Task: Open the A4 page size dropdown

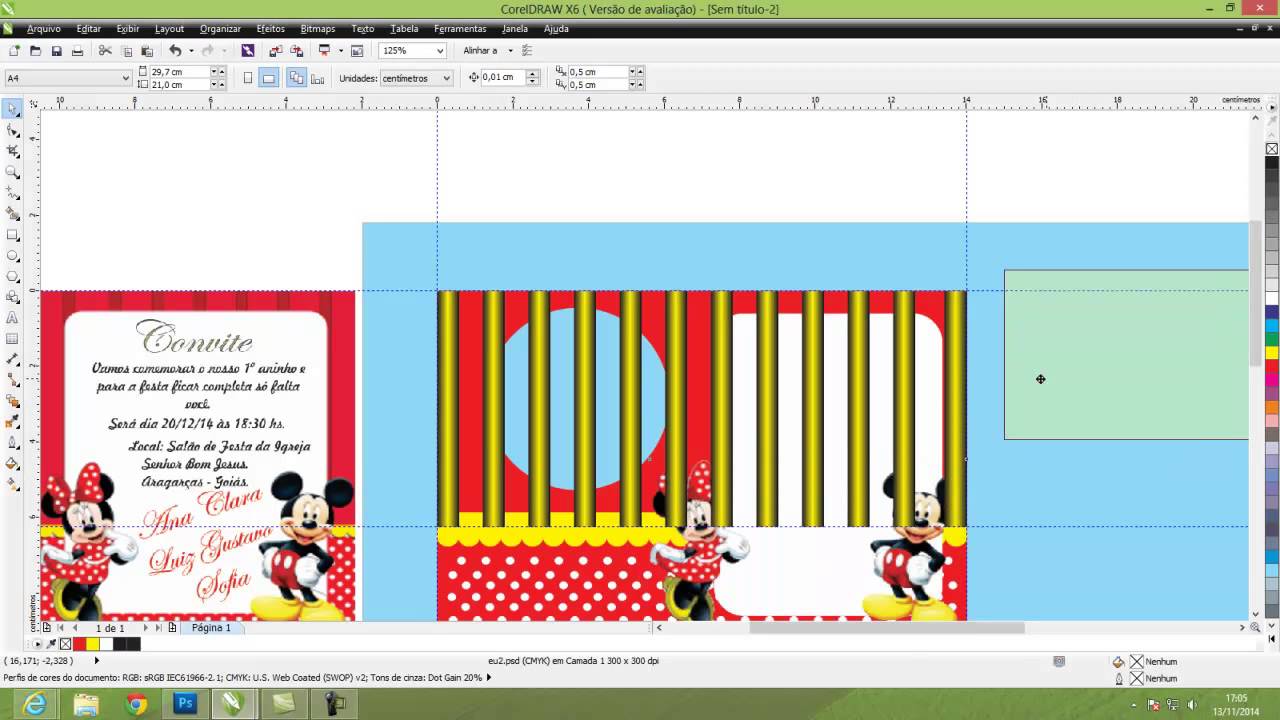Action: 126,78
